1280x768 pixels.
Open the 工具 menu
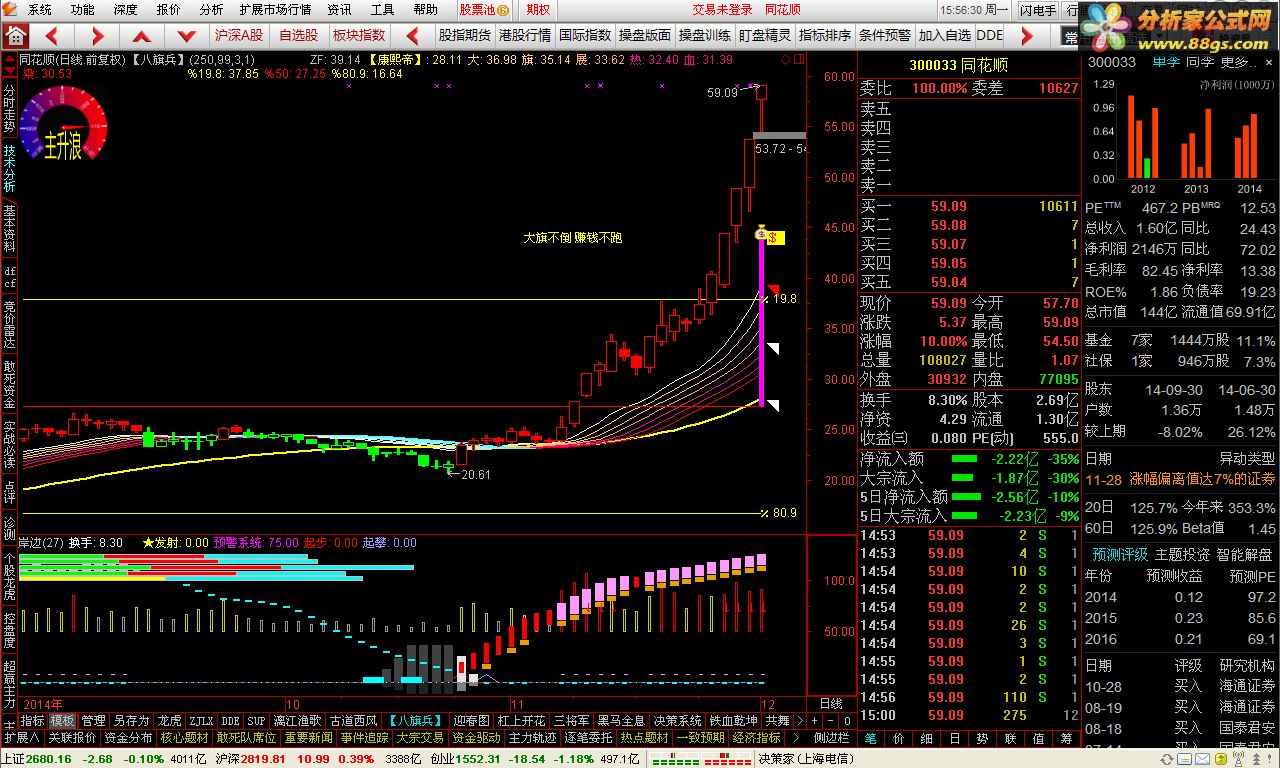[x=382, y=10]
